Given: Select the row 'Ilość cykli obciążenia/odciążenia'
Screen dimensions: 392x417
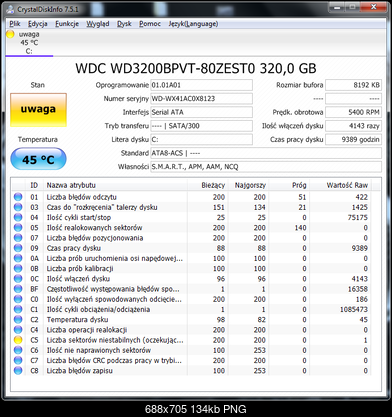Looking at the screenshot, I should tap(192, 309).
